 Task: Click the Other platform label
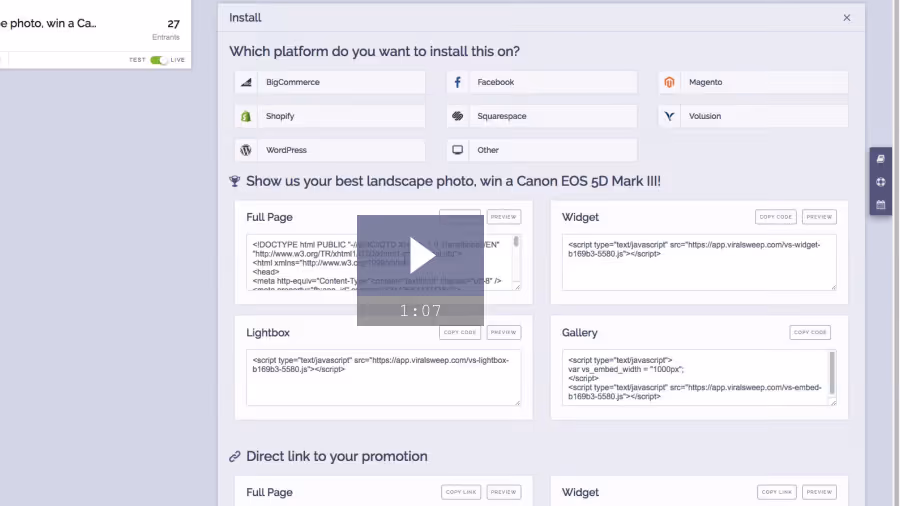[488, 150]
